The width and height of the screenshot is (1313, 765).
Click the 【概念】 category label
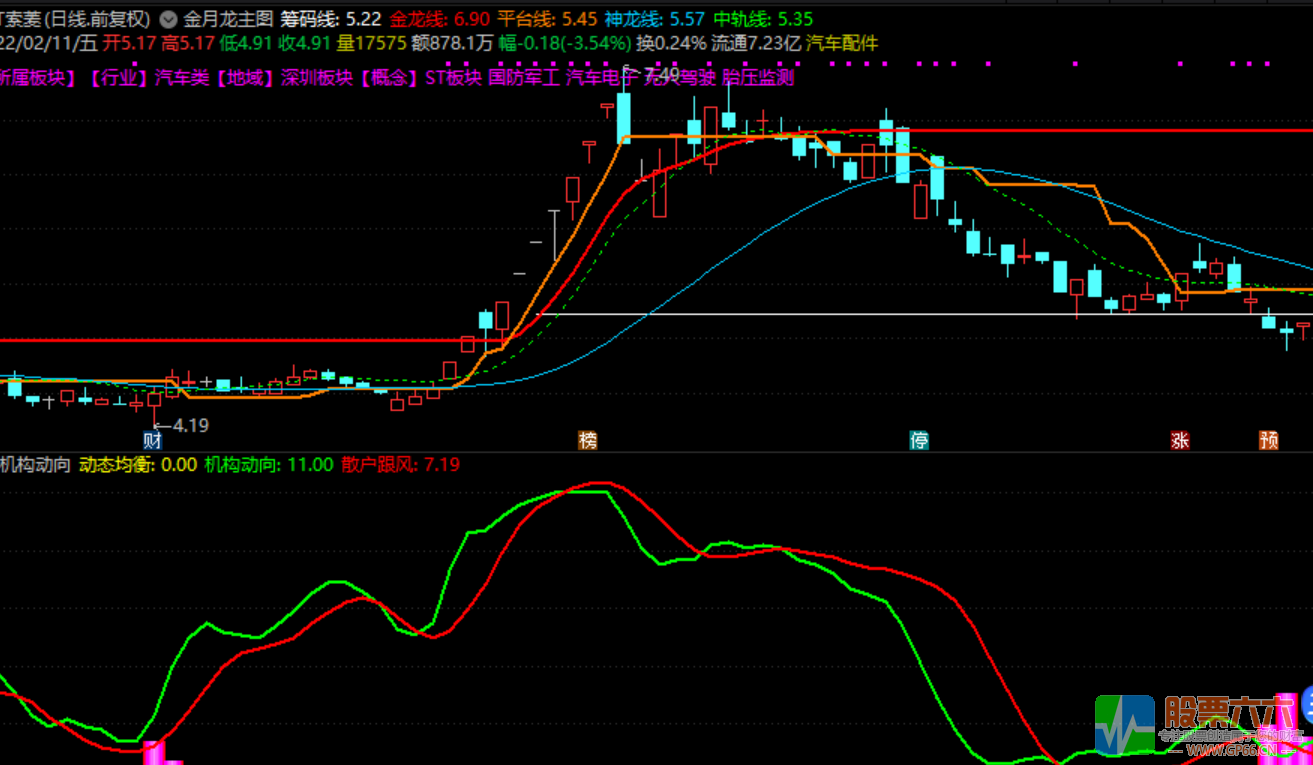[x=390, y=77]
